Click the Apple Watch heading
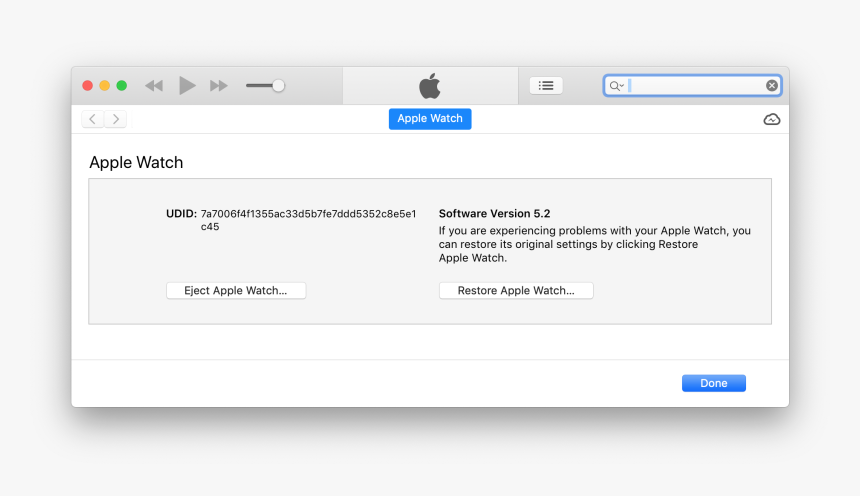The width and height of the screenshot is (860, 496). click(136, 162)
